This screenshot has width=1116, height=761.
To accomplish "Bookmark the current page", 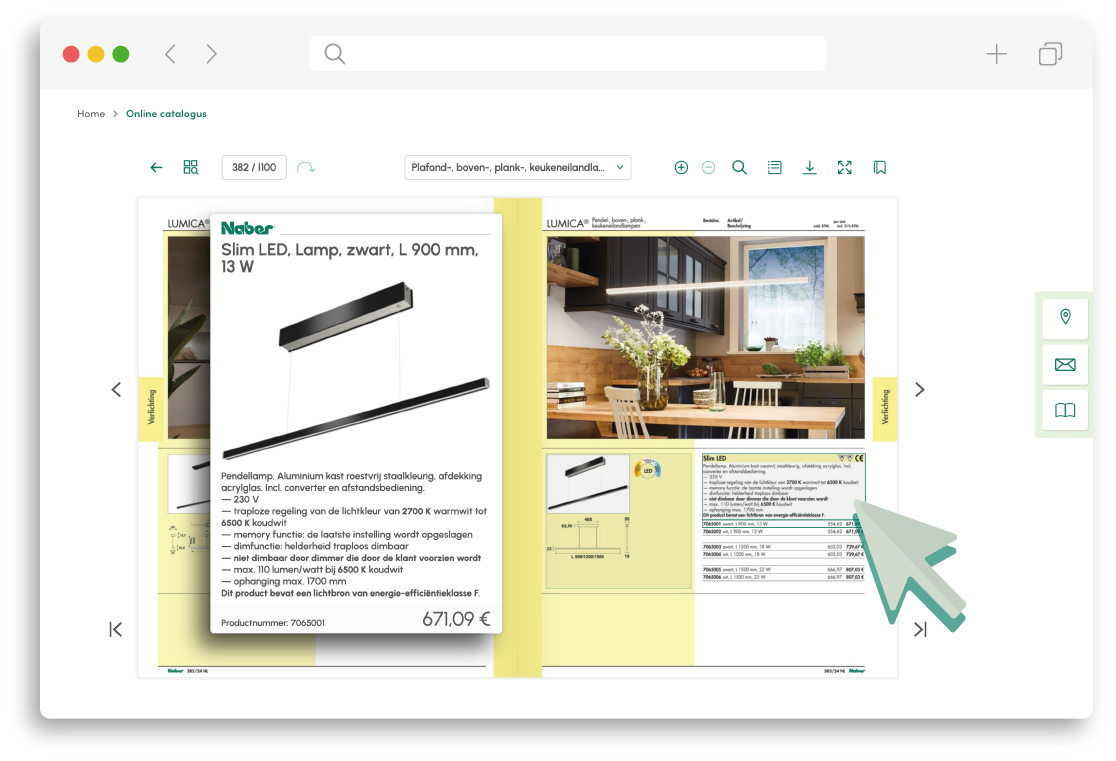I will pos(880,168).
